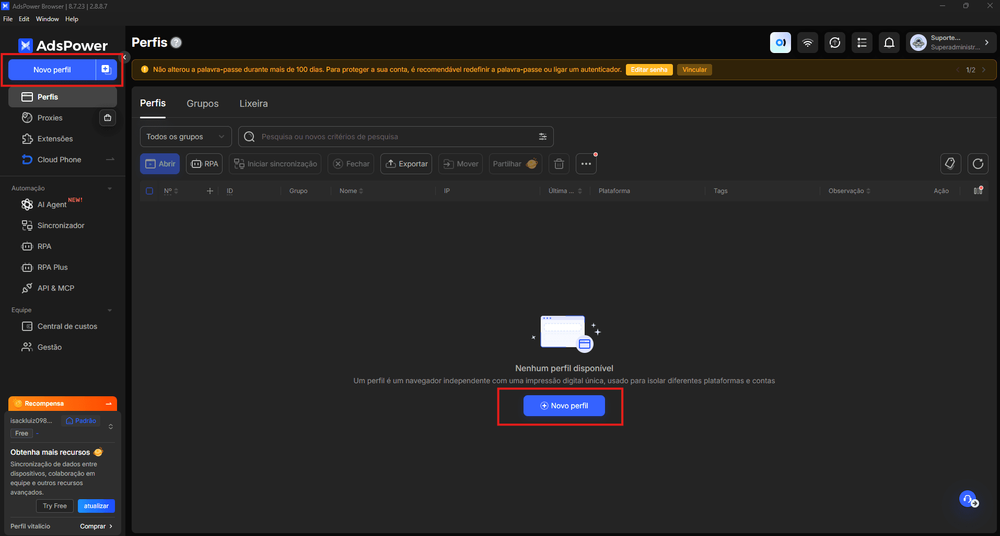The height and width of the screenshot is (536, 1000).
Task: Open the orange Recompensa banner
Action: [x=62, y=403]
